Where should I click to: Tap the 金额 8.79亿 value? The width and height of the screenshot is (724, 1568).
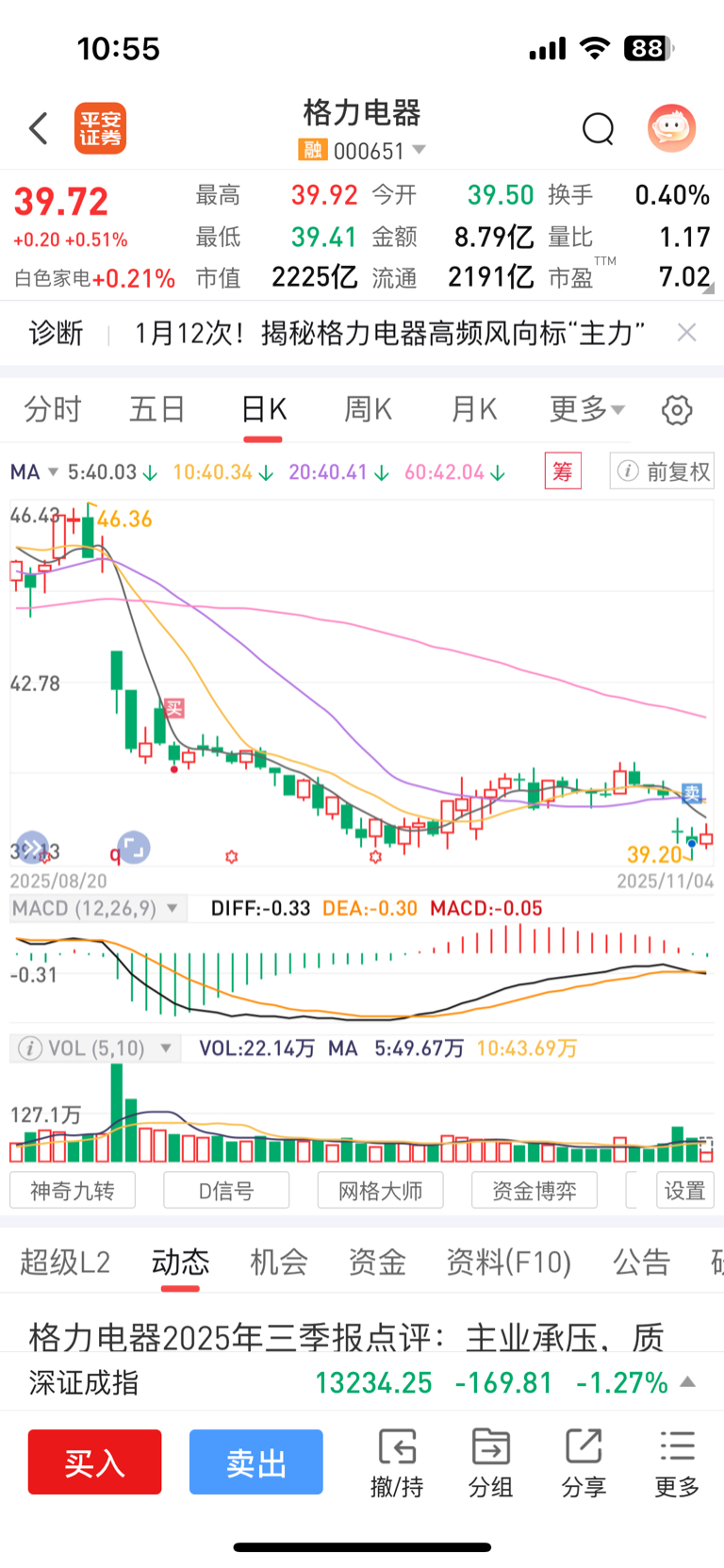[x=494, y=237]
